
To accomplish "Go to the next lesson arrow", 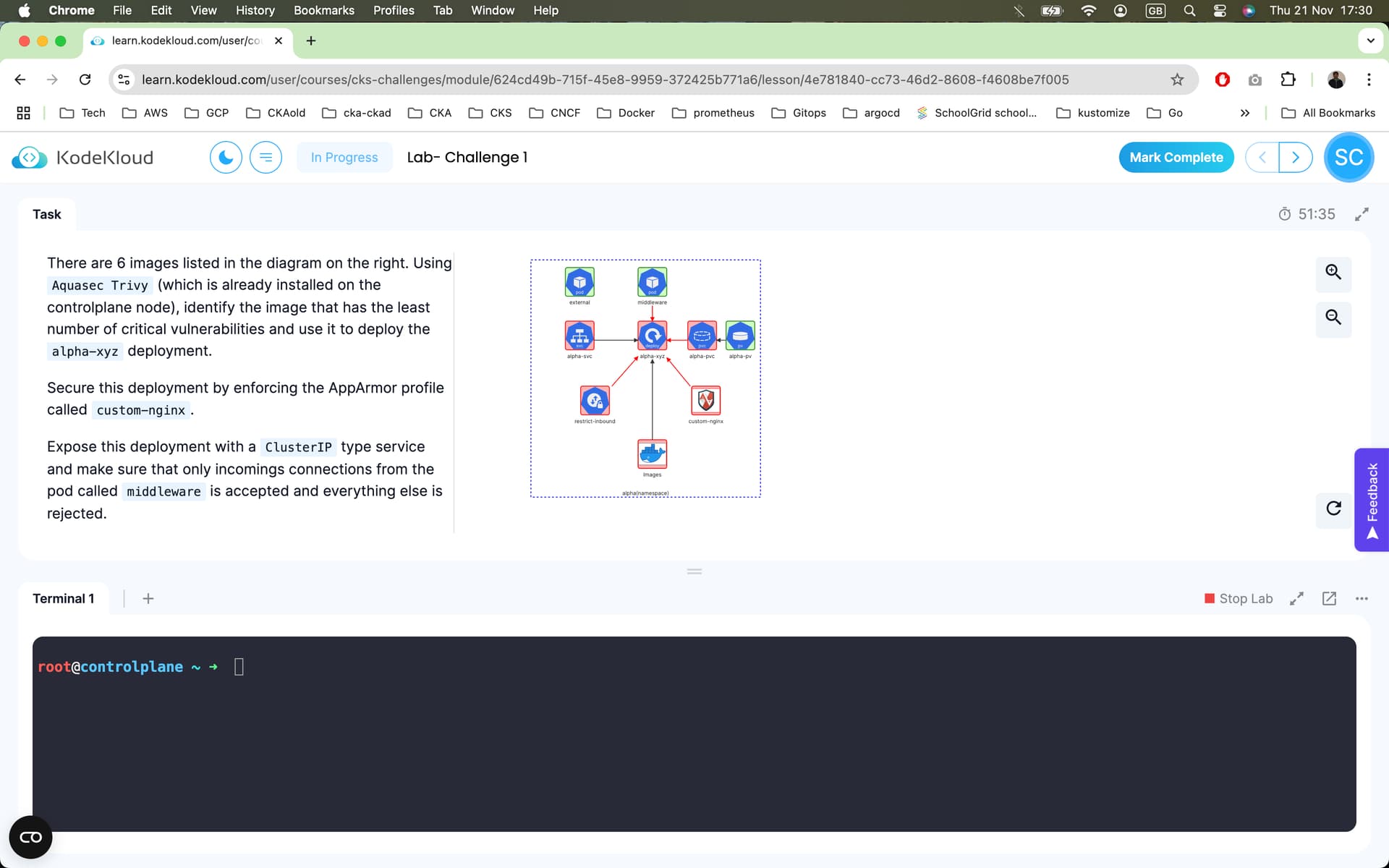I will [1295, 157].
